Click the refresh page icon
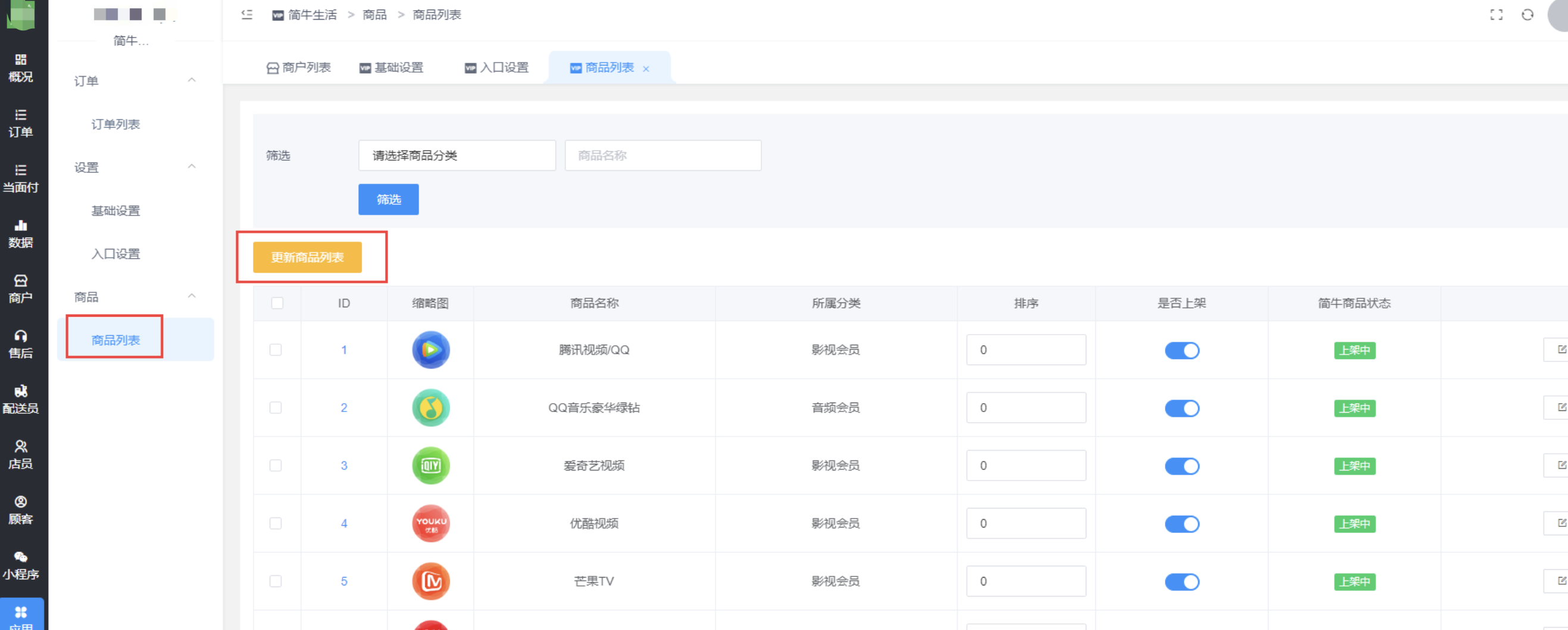The width and height of the screenshot is (1568, 630). click(1527, 15)
